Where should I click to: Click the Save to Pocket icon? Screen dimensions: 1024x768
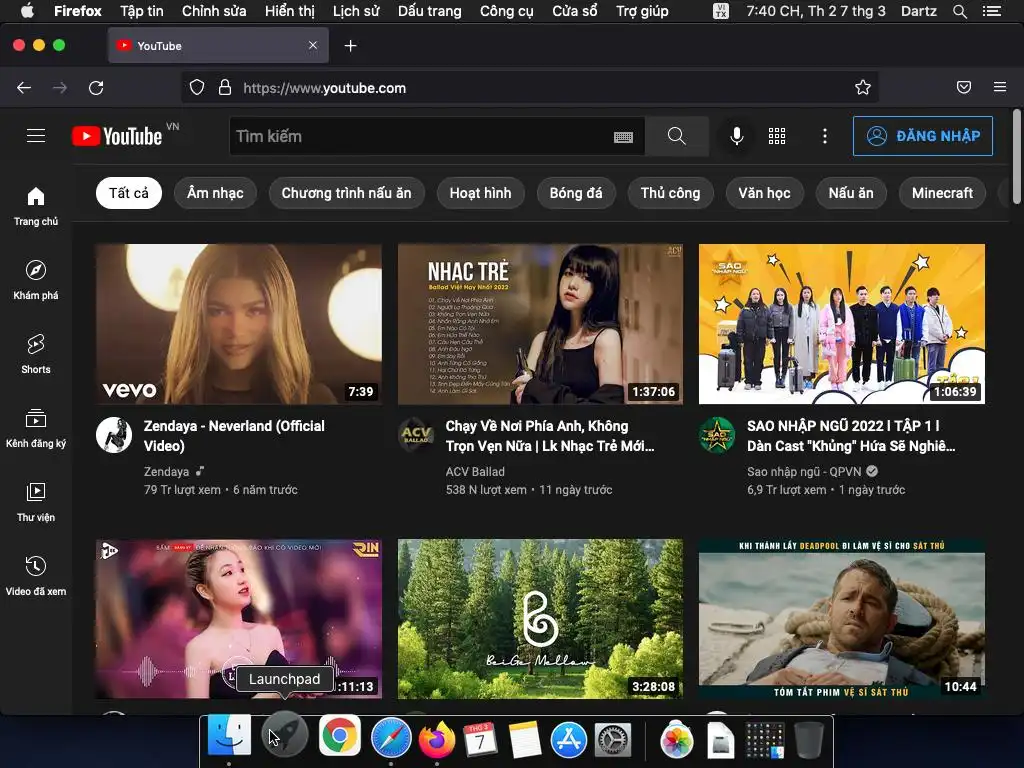pyautogui.click(x=964, y=88)
